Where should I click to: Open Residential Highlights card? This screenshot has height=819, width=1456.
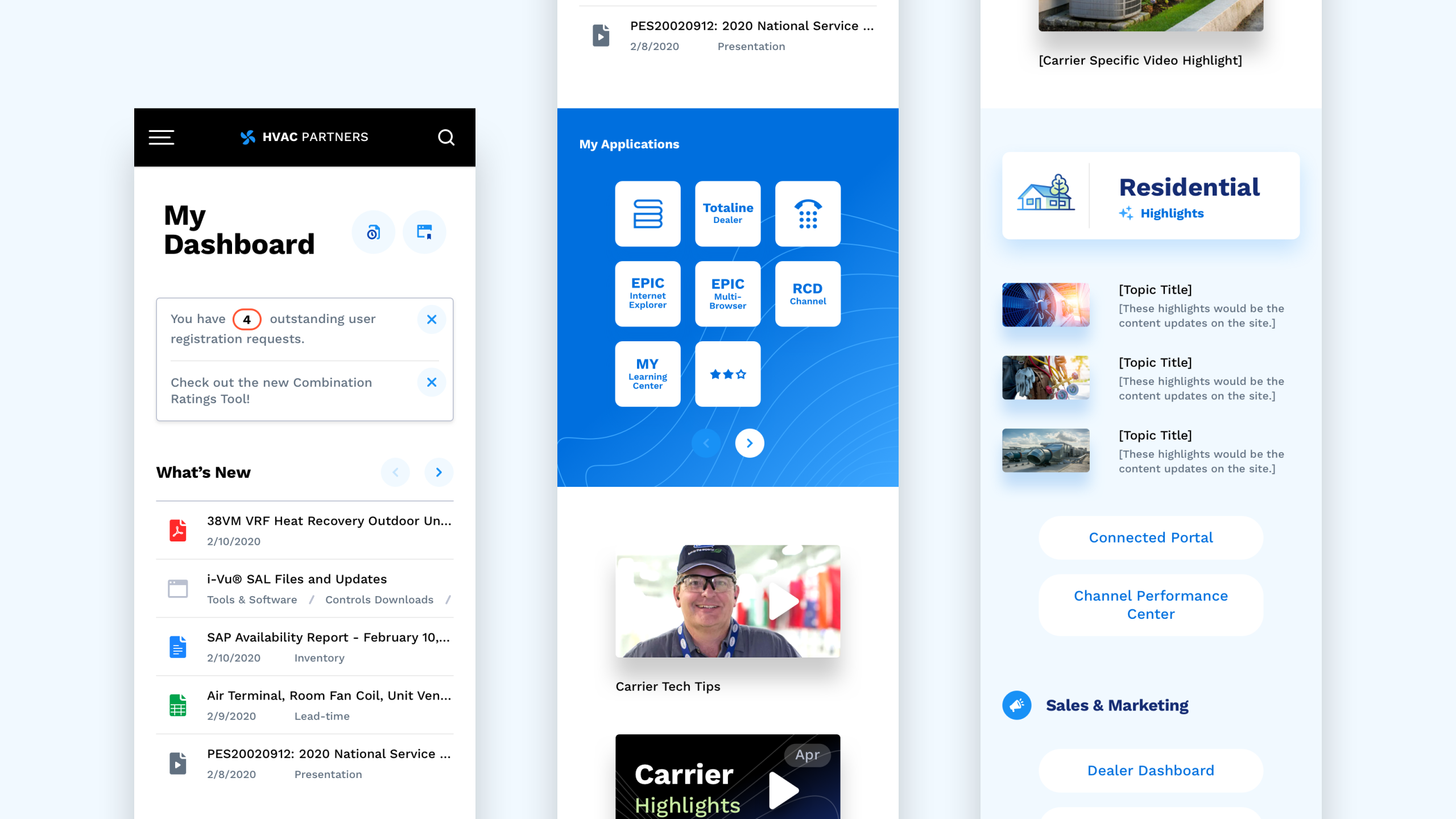click(1151, 196)
